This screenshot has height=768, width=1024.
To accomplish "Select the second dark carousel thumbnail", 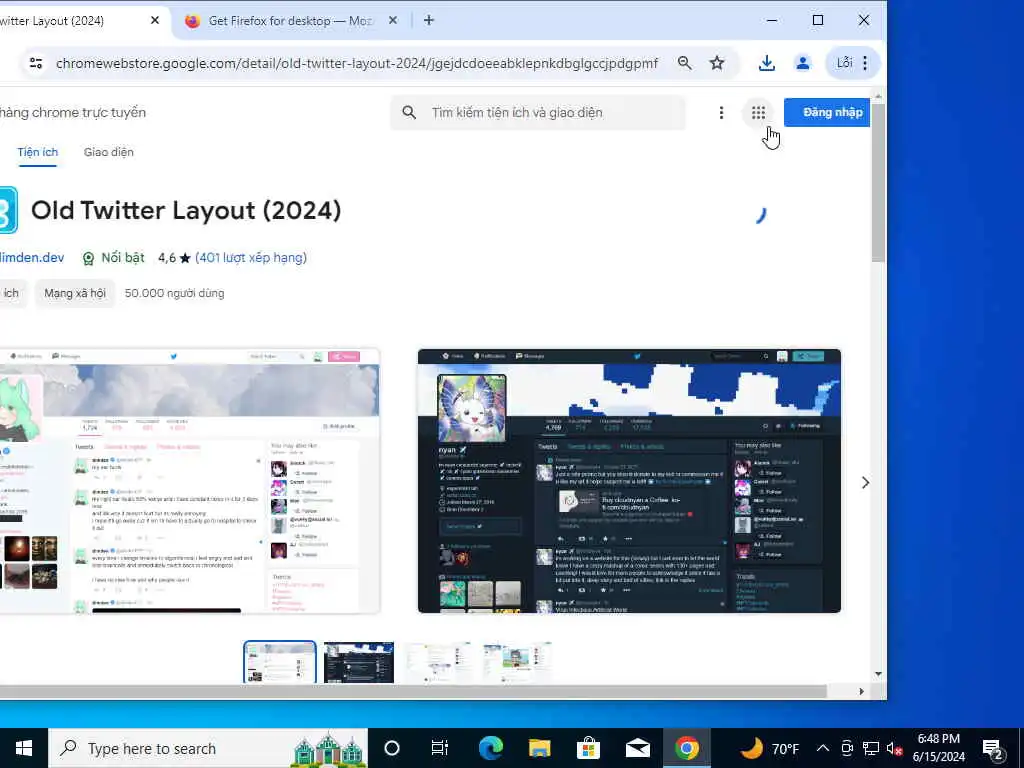I will pos(359,662).
